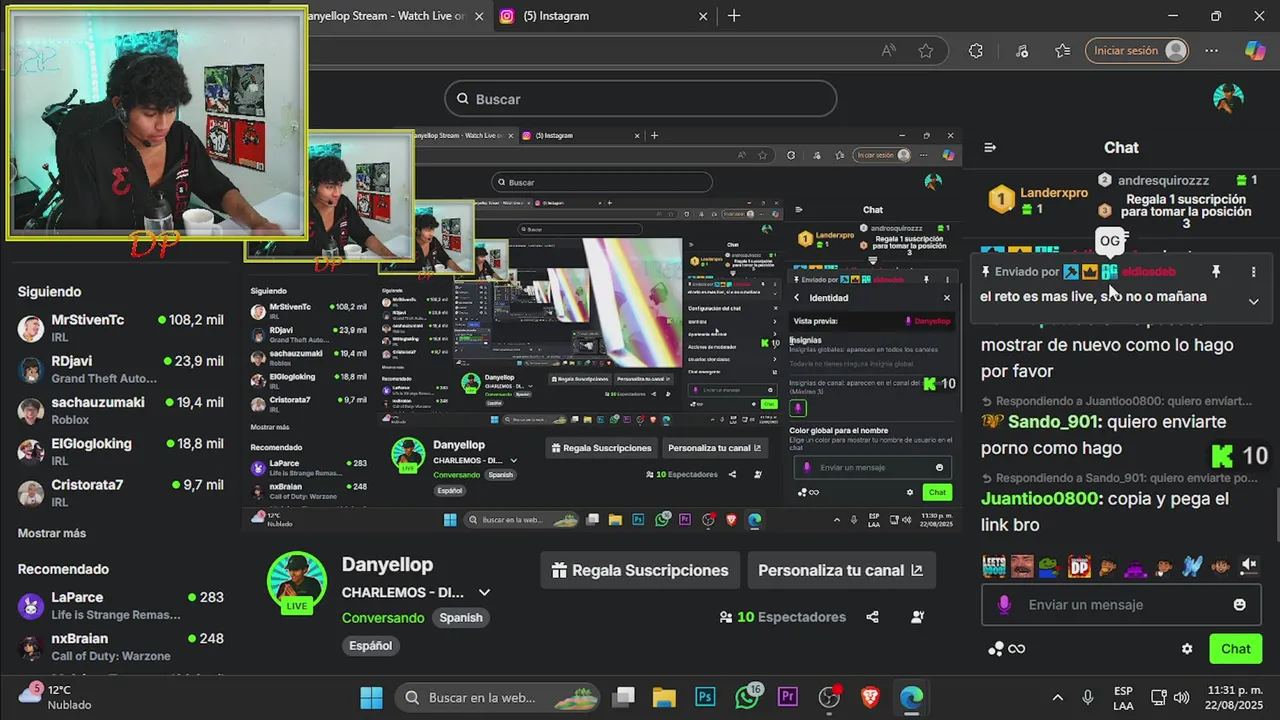The height and width of the screenshot is (720, 1280).
Task: Open the taskbar weather widget
Action: (56, 697)
